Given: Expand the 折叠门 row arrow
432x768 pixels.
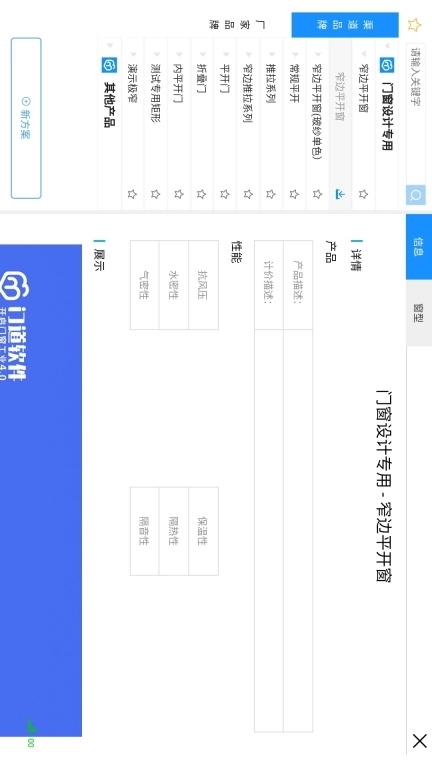Looking at the screenshot, I should point(202,54).
